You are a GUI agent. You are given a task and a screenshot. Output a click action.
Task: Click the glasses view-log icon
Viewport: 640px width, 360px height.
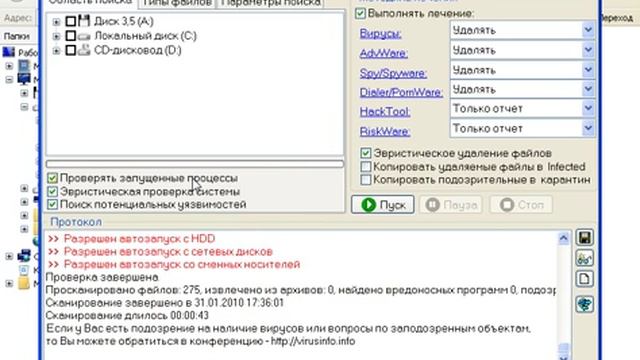click(584, 258)
